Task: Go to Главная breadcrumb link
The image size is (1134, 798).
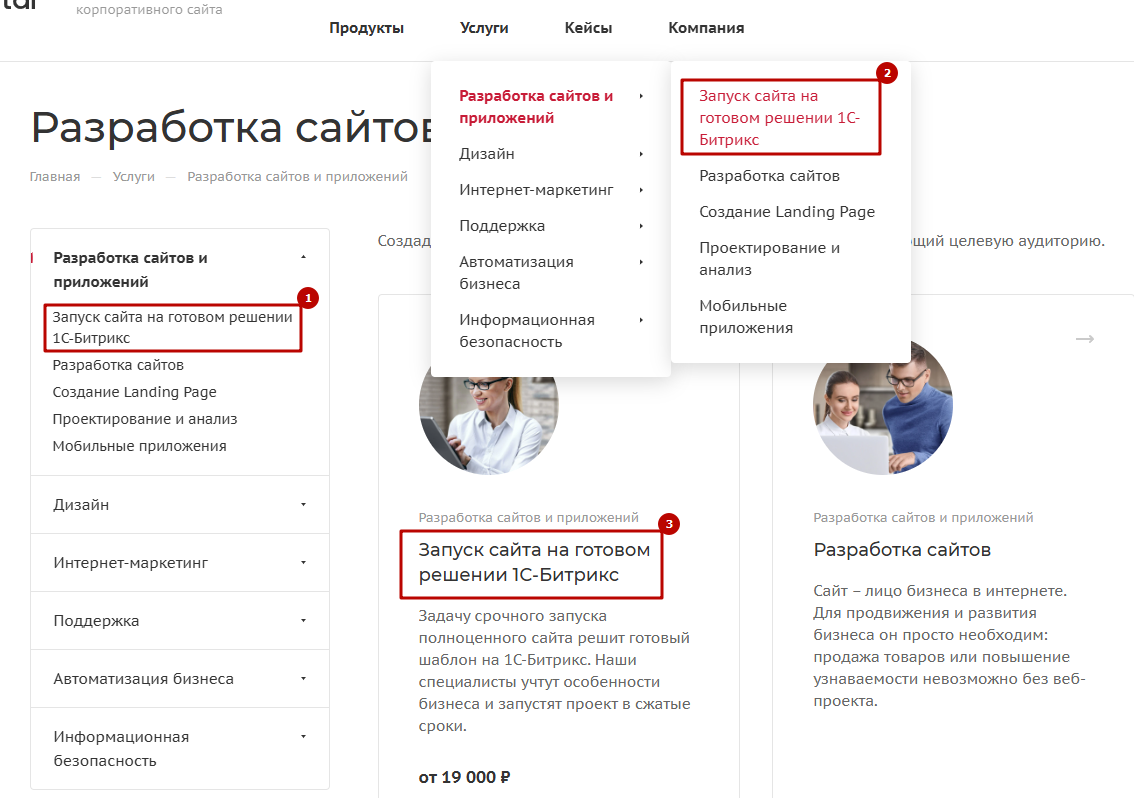Action: click(x=55, y=177)
